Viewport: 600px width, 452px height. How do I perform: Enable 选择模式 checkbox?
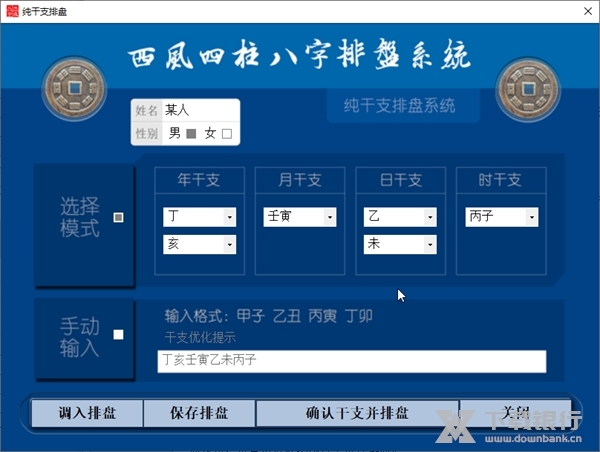[x=118, y=217]
